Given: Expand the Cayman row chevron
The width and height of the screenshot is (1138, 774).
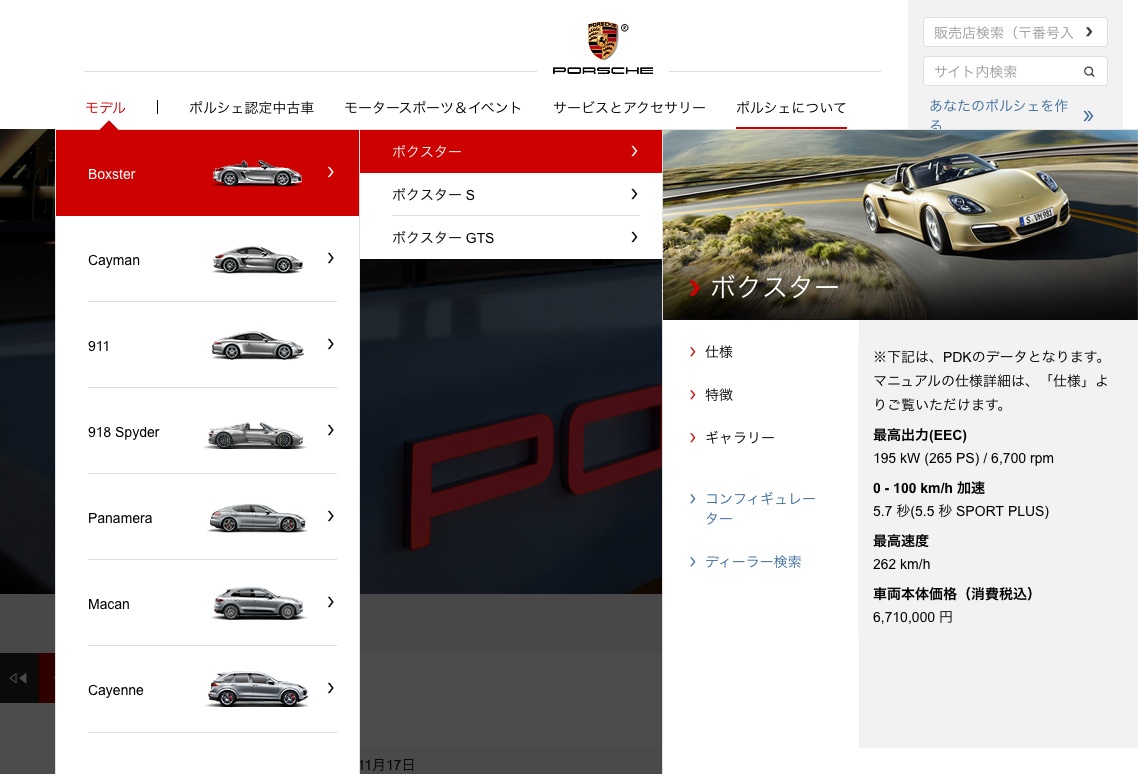Looking at the screenshot, I should (x=331, y=258).
